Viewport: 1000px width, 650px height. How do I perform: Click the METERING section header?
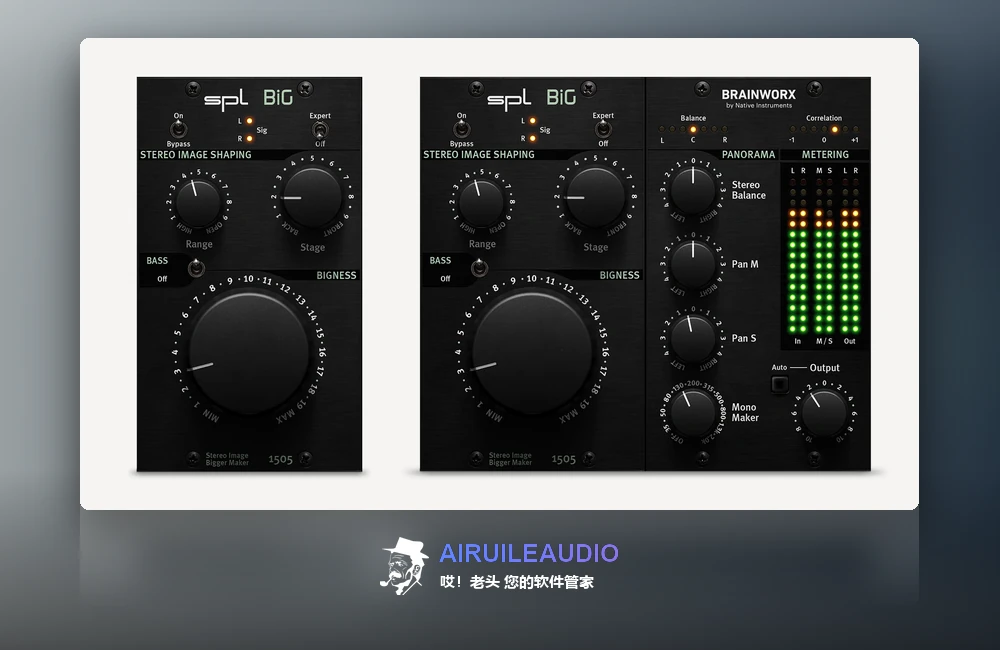click(x=825, y=154)
